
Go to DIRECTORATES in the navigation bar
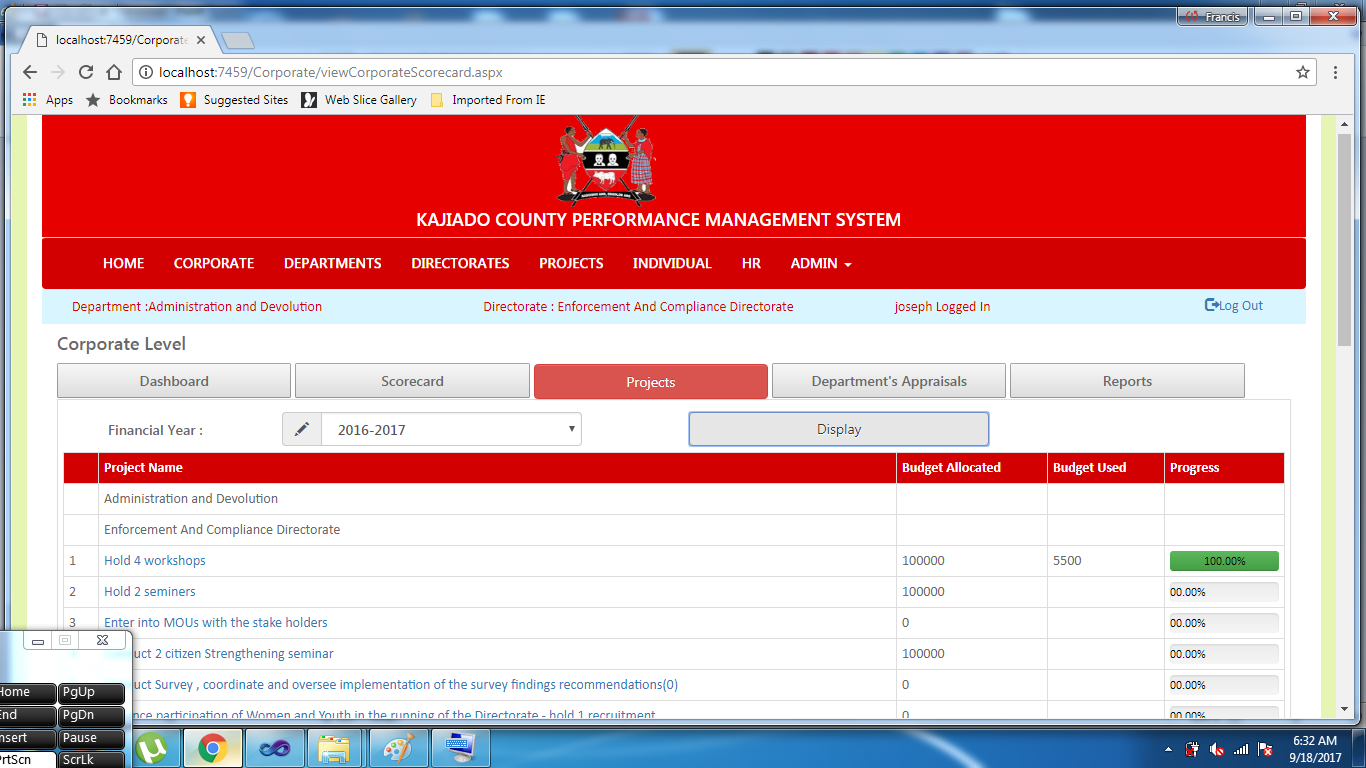click(x=460, y=263)
